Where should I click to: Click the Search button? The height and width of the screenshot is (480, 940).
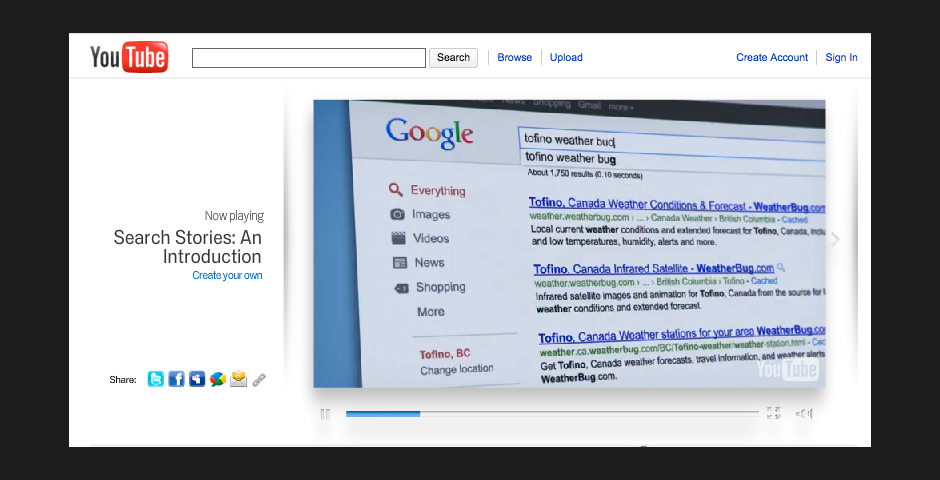click(x=453, y=58)
